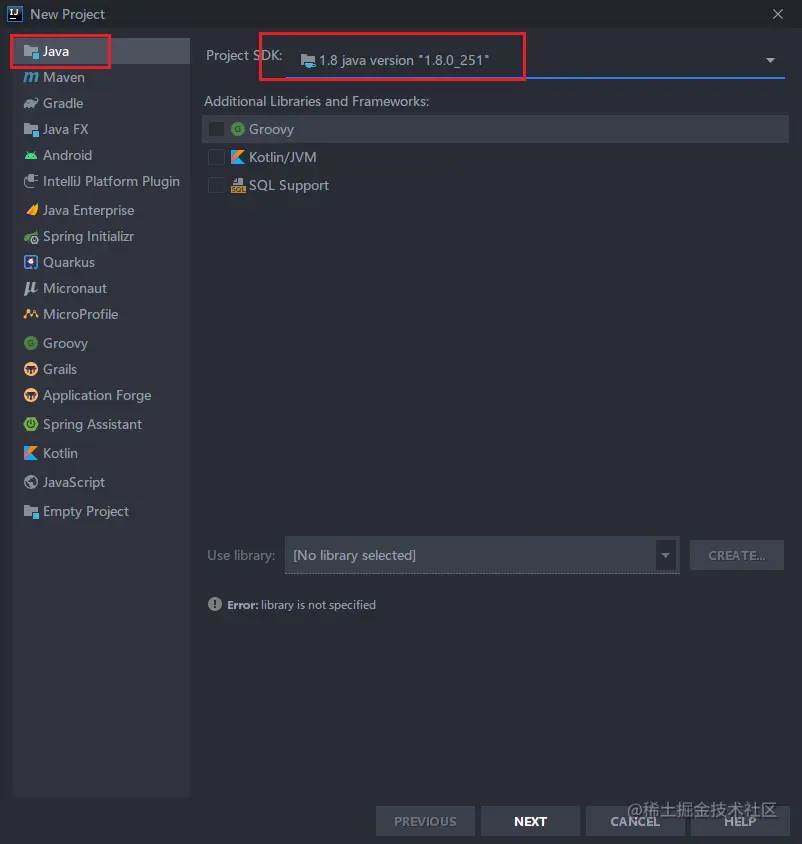Screen dimensions: 802x844
Task: Click the HELP button
Action: pyautogui.click(x=740, y=821)
